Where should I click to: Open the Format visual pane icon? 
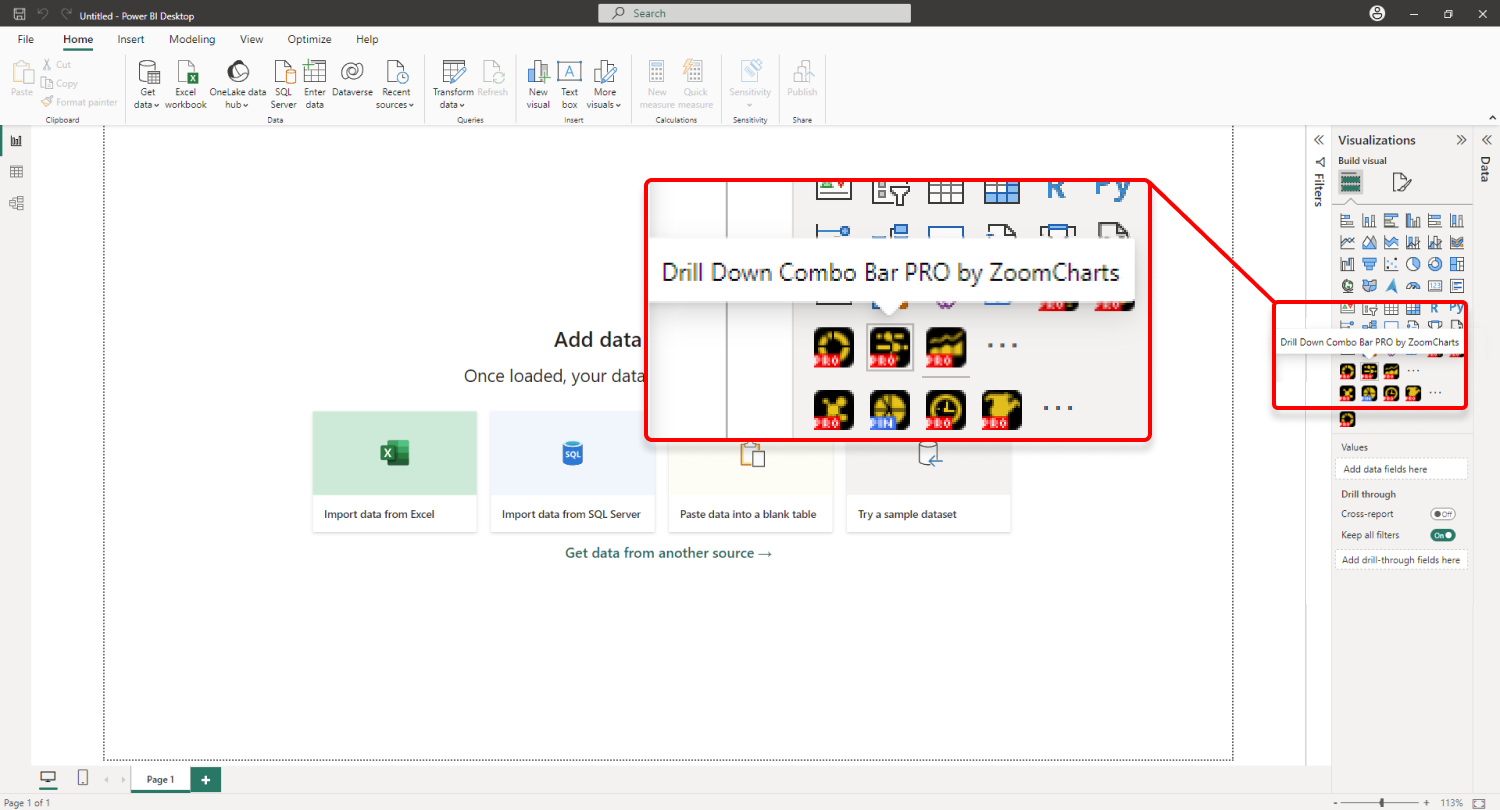click(1401, 182)
